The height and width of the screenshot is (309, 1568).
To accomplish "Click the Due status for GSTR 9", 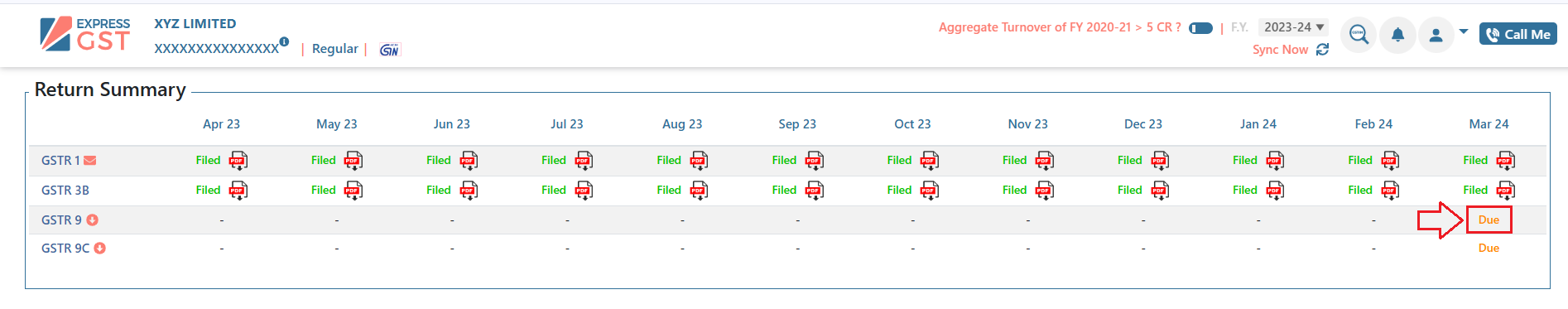I will coord(1489,220).
